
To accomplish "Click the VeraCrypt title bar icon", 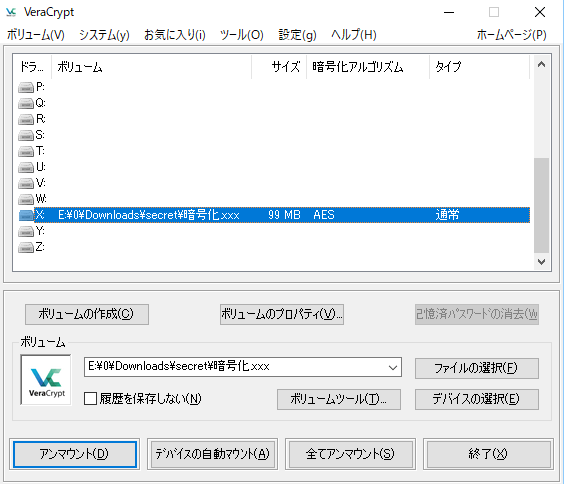I will coord(11,12).
